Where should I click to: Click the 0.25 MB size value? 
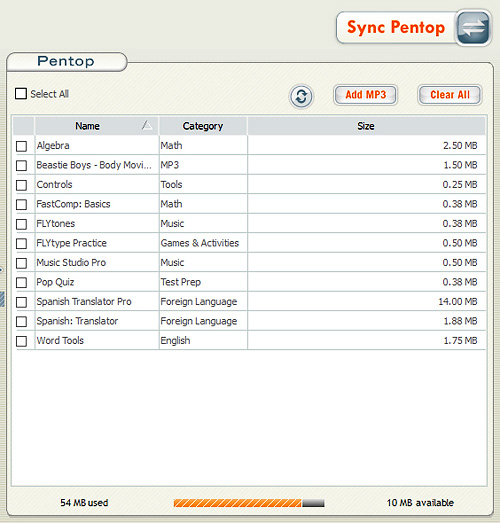coord(460,184)
